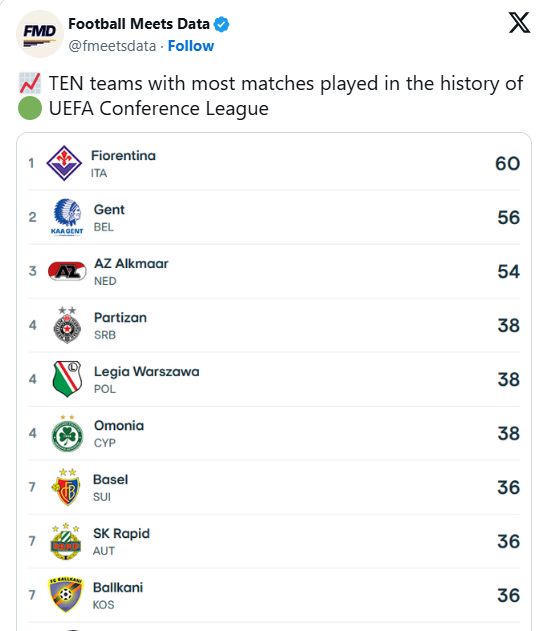This screenshot has height=631, width=544.
Task: Click the X logo icon
Action: pos(519,23)
